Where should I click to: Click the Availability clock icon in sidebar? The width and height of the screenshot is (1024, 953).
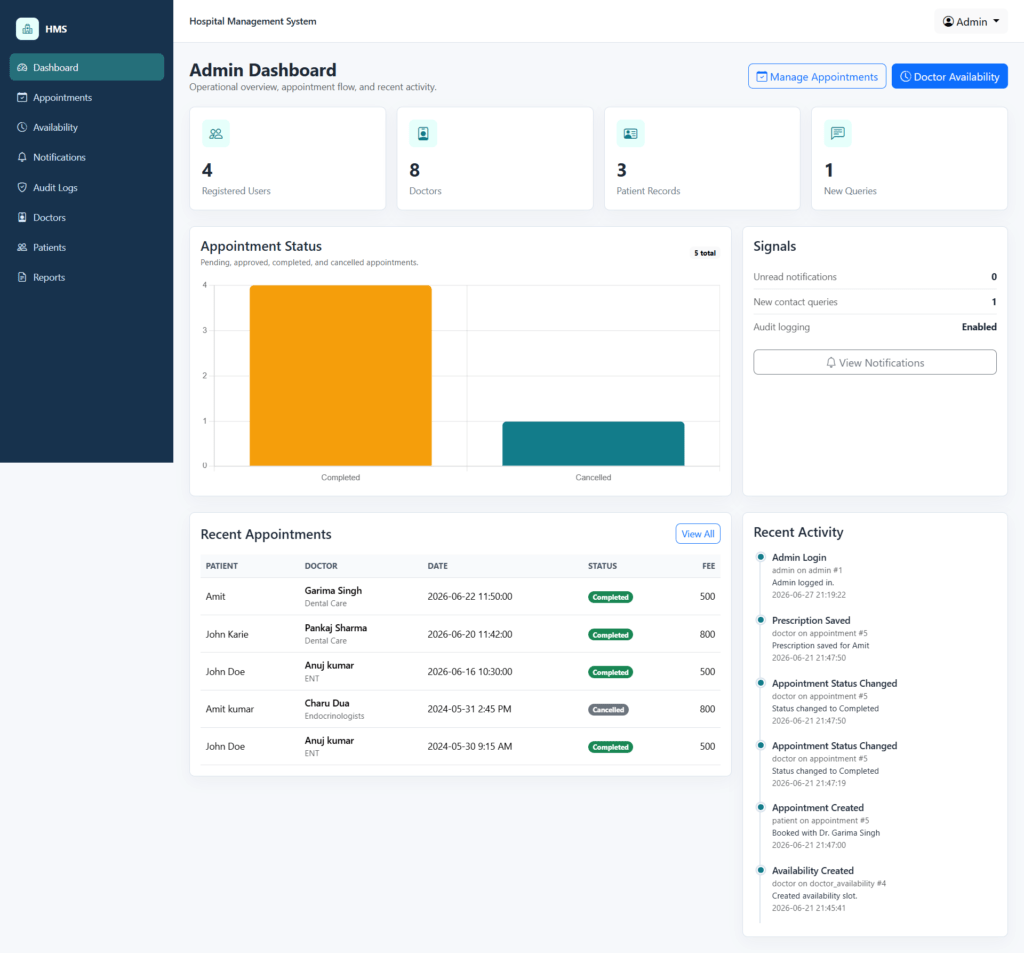tap(22, 127)
